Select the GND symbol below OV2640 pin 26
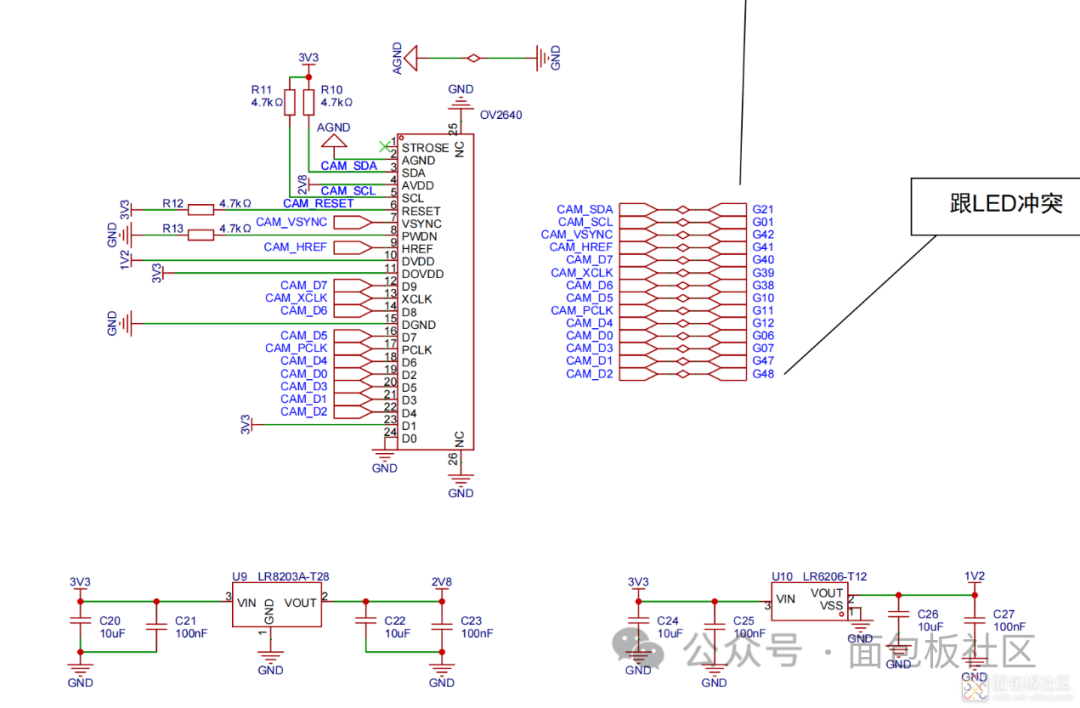1080x708 pixels. [x=460, y=479]
